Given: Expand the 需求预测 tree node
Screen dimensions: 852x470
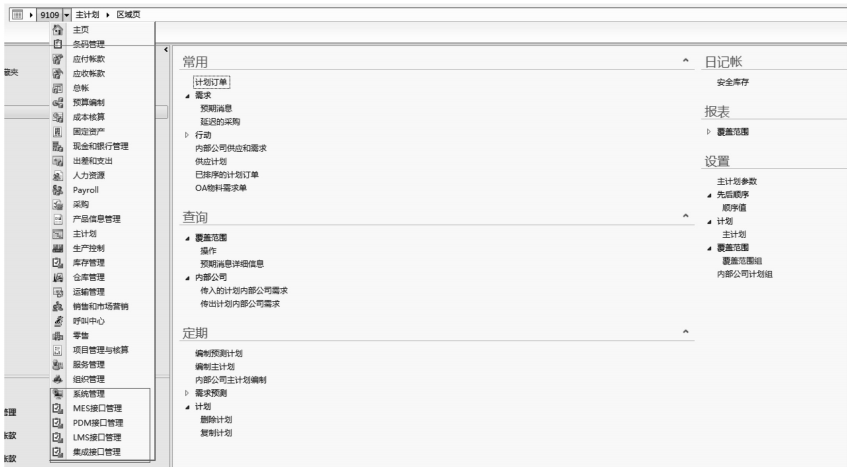Looking at the screenshot, I should coord(187,393).
